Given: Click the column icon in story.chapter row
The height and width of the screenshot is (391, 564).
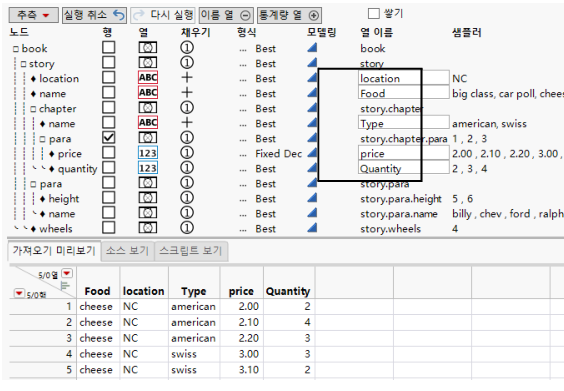Looking at the screenshot, I should coord(148,108).
